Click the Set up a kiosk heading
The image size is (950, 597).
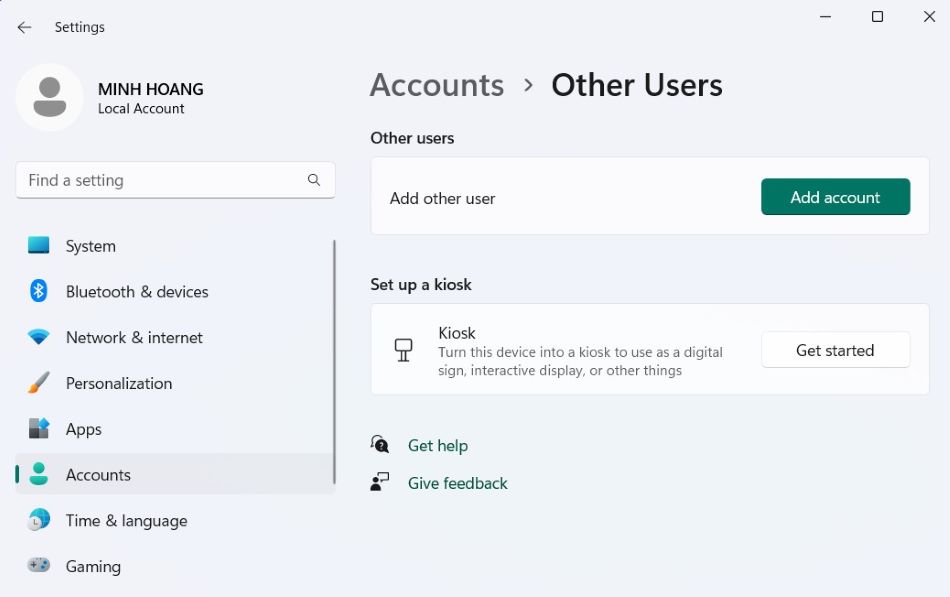[420, 284]
